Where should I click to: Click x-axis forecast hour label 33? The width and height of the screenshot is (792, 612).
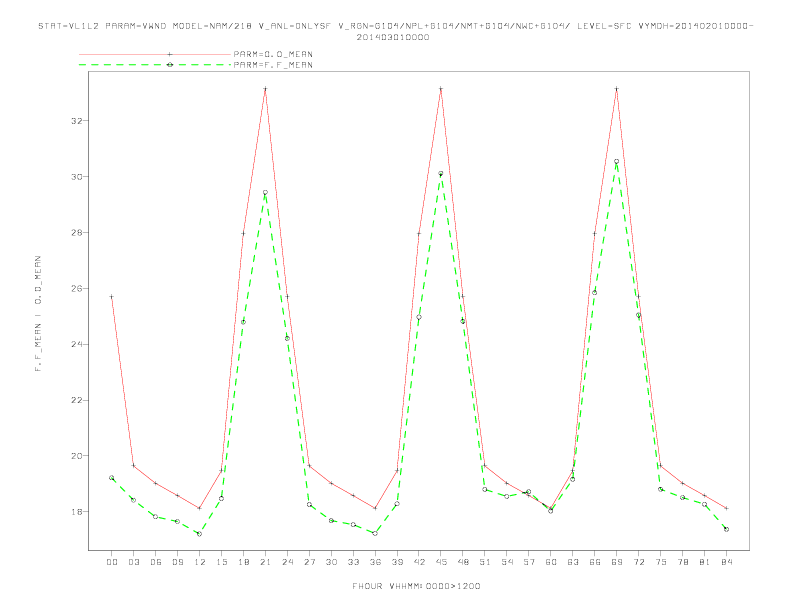point(353,562)
